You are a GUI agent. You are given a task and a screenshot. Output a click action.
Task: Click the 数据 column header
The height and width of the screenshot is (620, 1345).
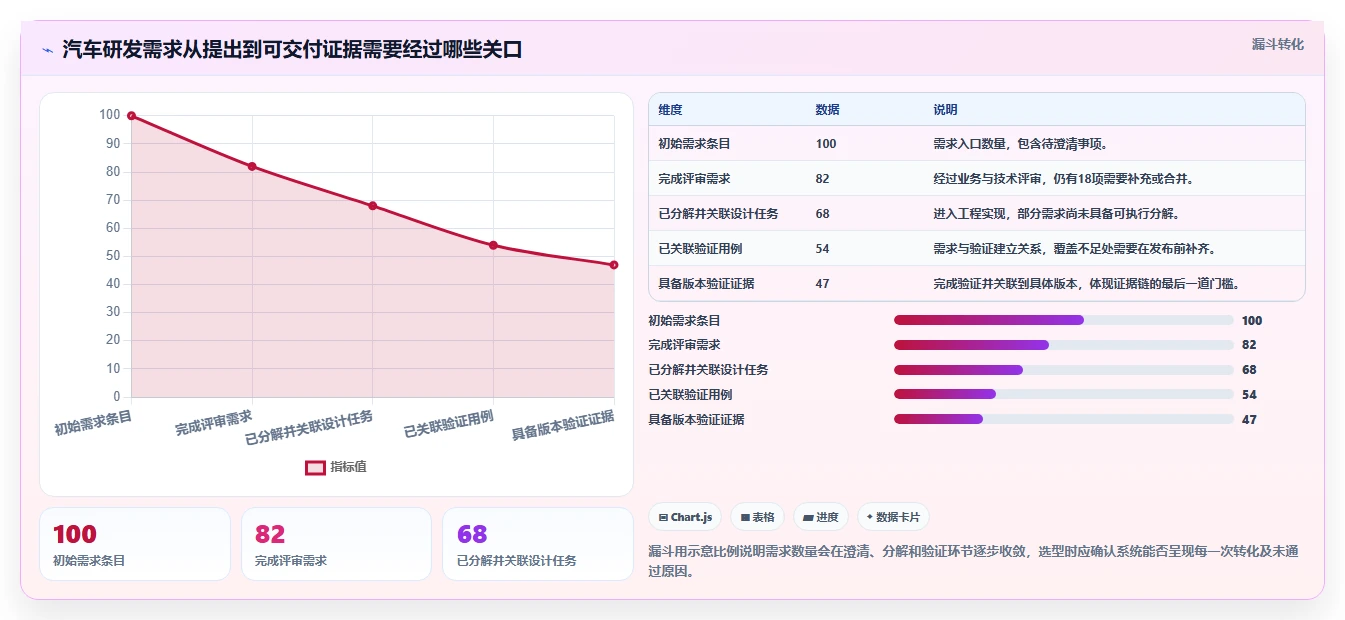coord(827,109)
